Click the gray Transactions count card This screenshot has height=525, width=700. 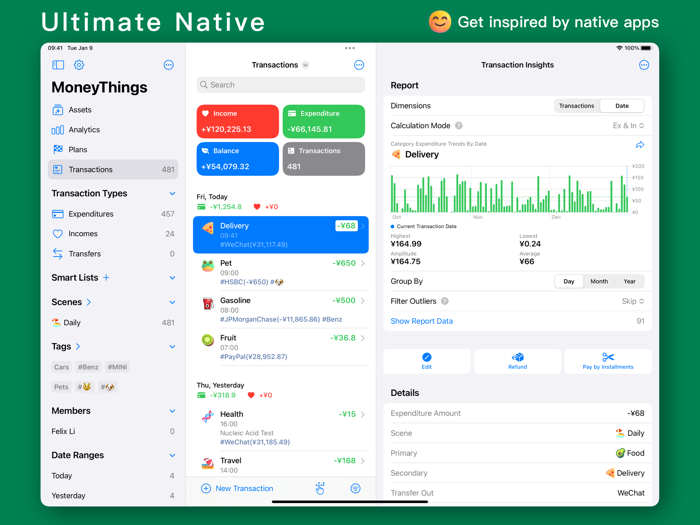point(324,159)
